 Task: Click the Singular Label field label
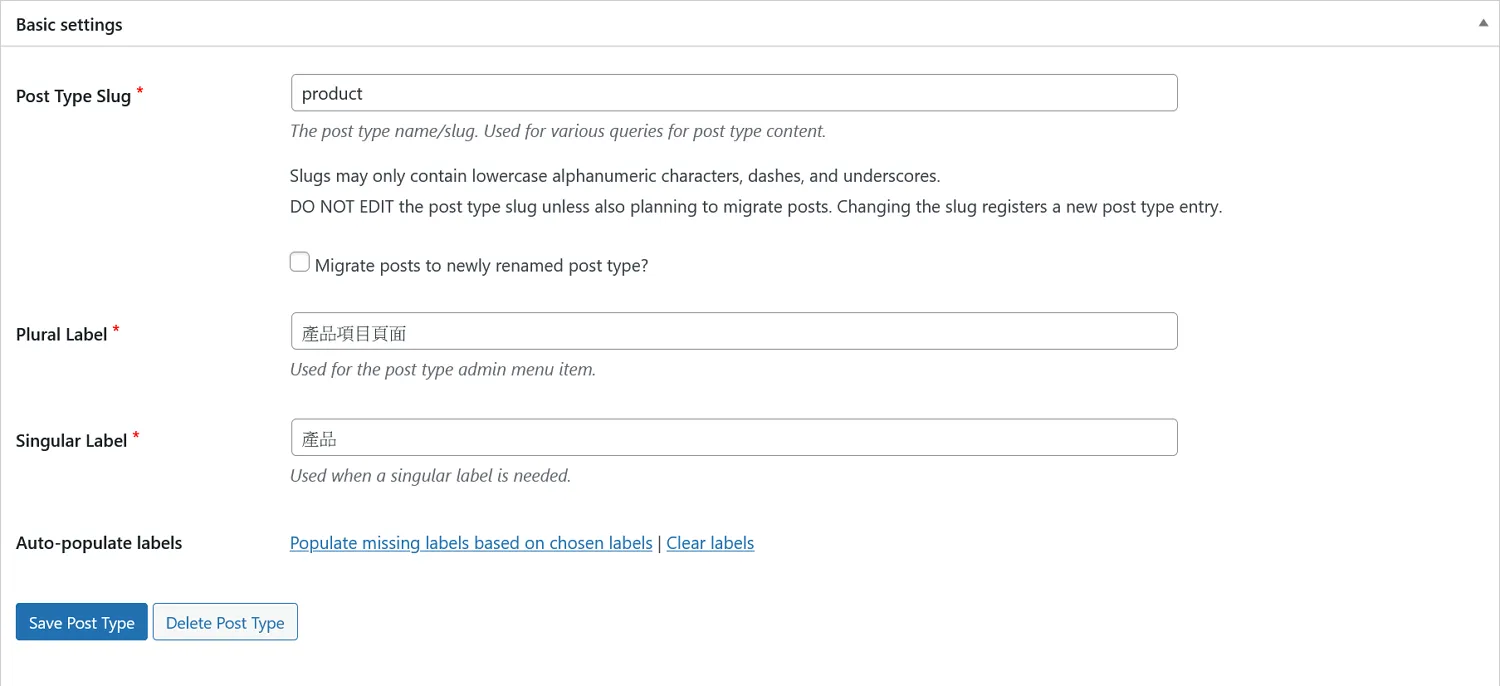coord(71,440)
